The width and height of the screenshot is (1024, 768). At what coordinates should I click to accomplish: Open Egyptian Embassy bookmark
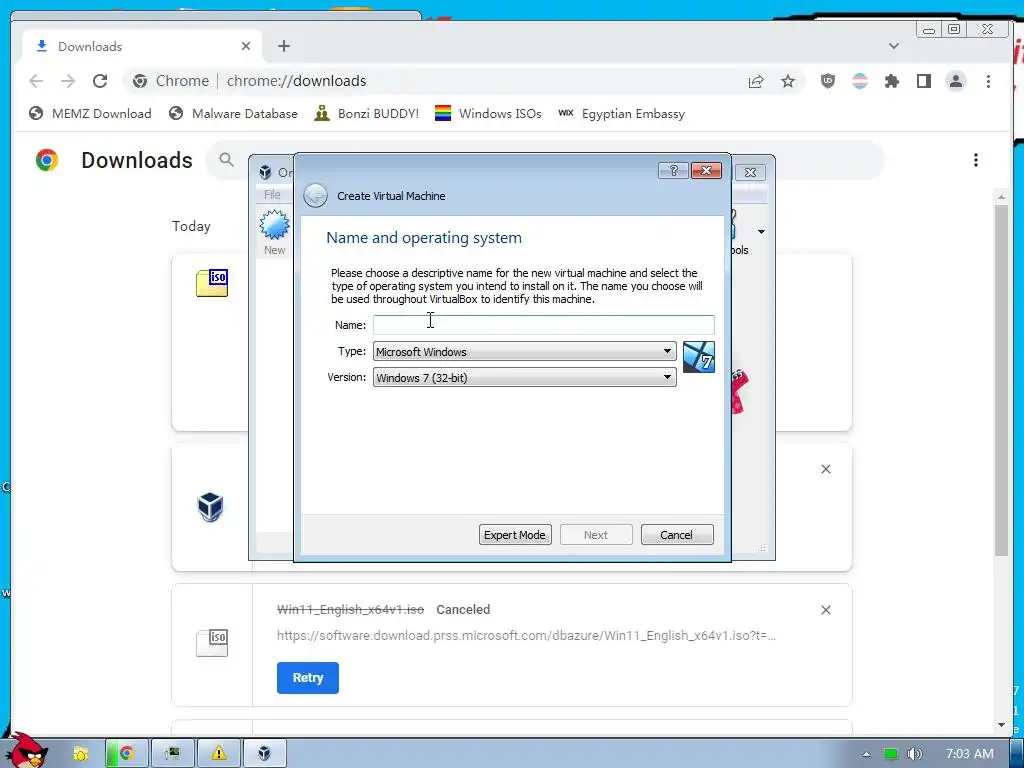coord(622,114)
